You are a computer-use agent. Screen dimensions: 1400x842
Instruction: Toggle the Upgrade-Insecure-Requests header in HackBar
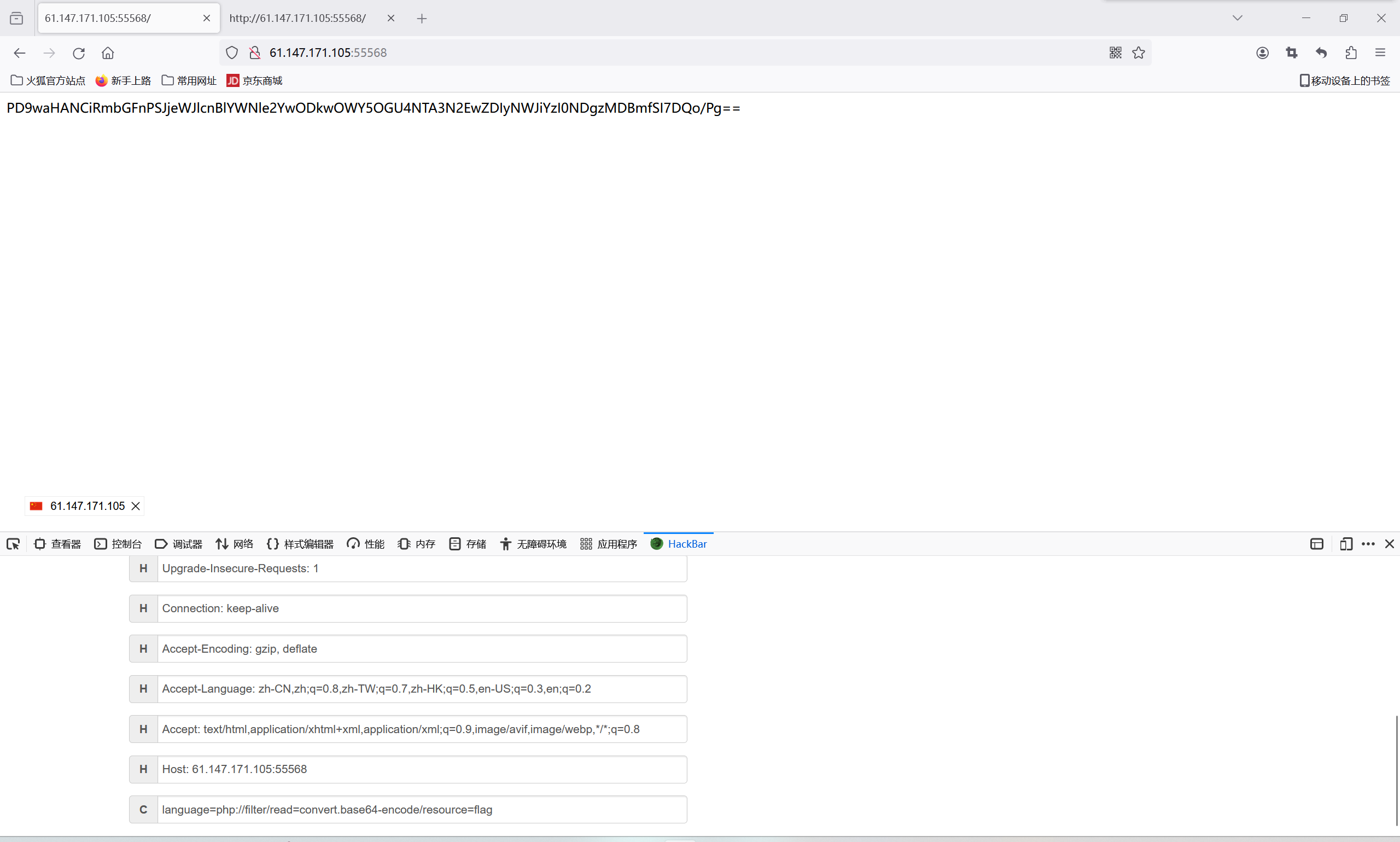tap(143, 568)
